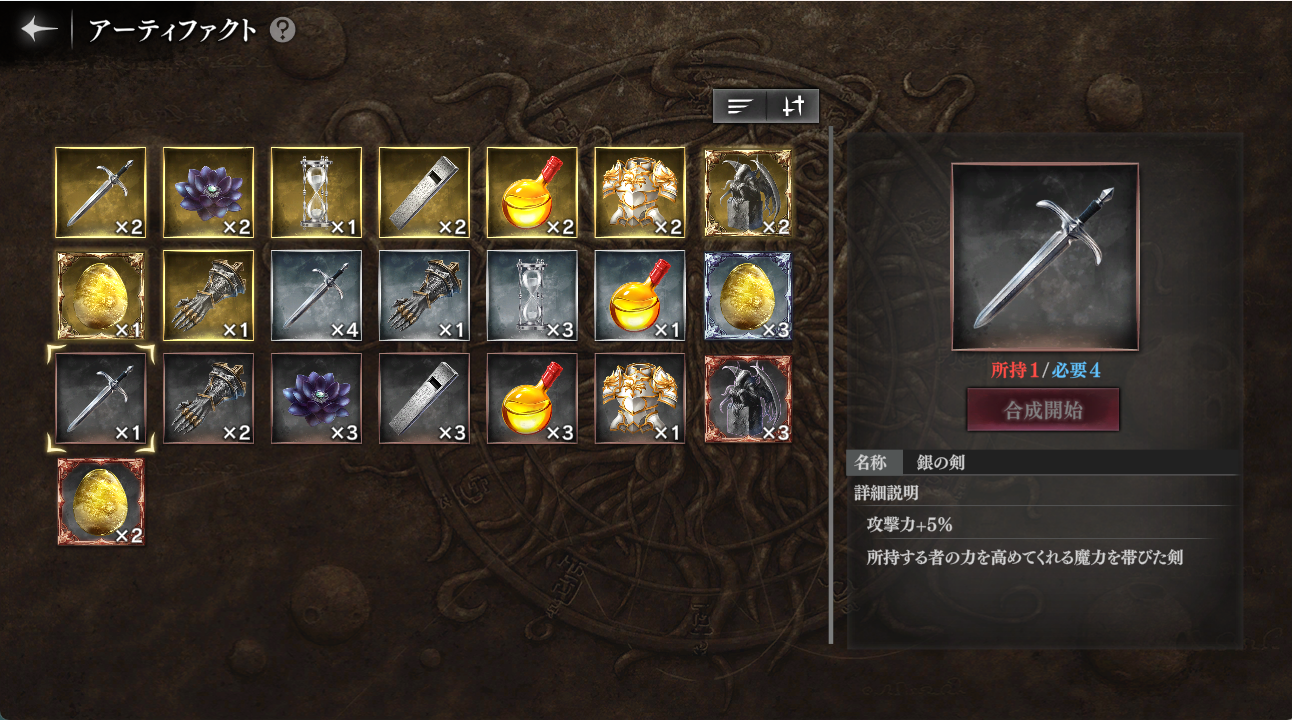
Task: Open the filter list icon
Action: pyautogui.click(x=740, y=106)
